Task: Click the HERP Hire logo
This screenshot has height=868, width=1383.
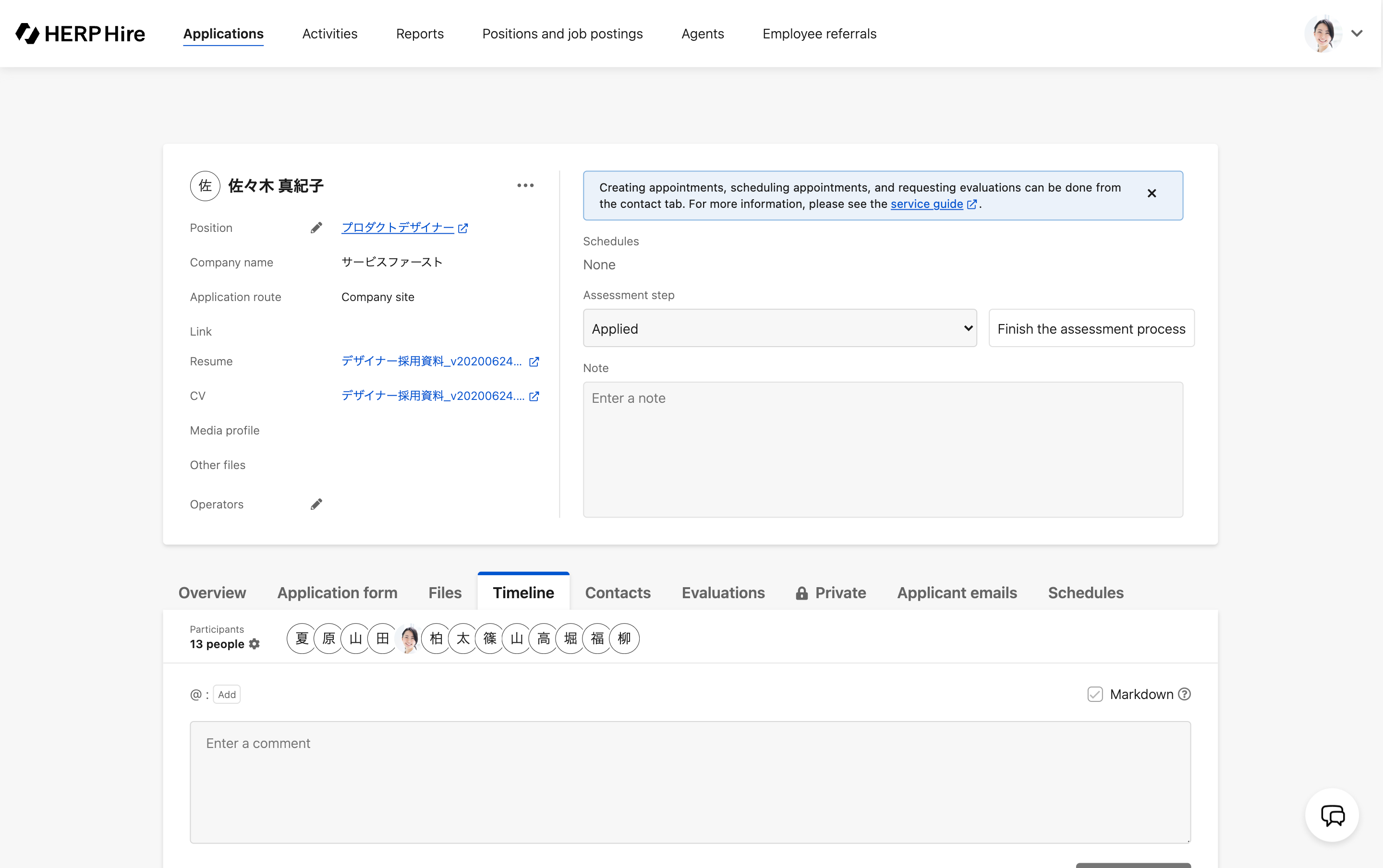Action: point(80,34)
